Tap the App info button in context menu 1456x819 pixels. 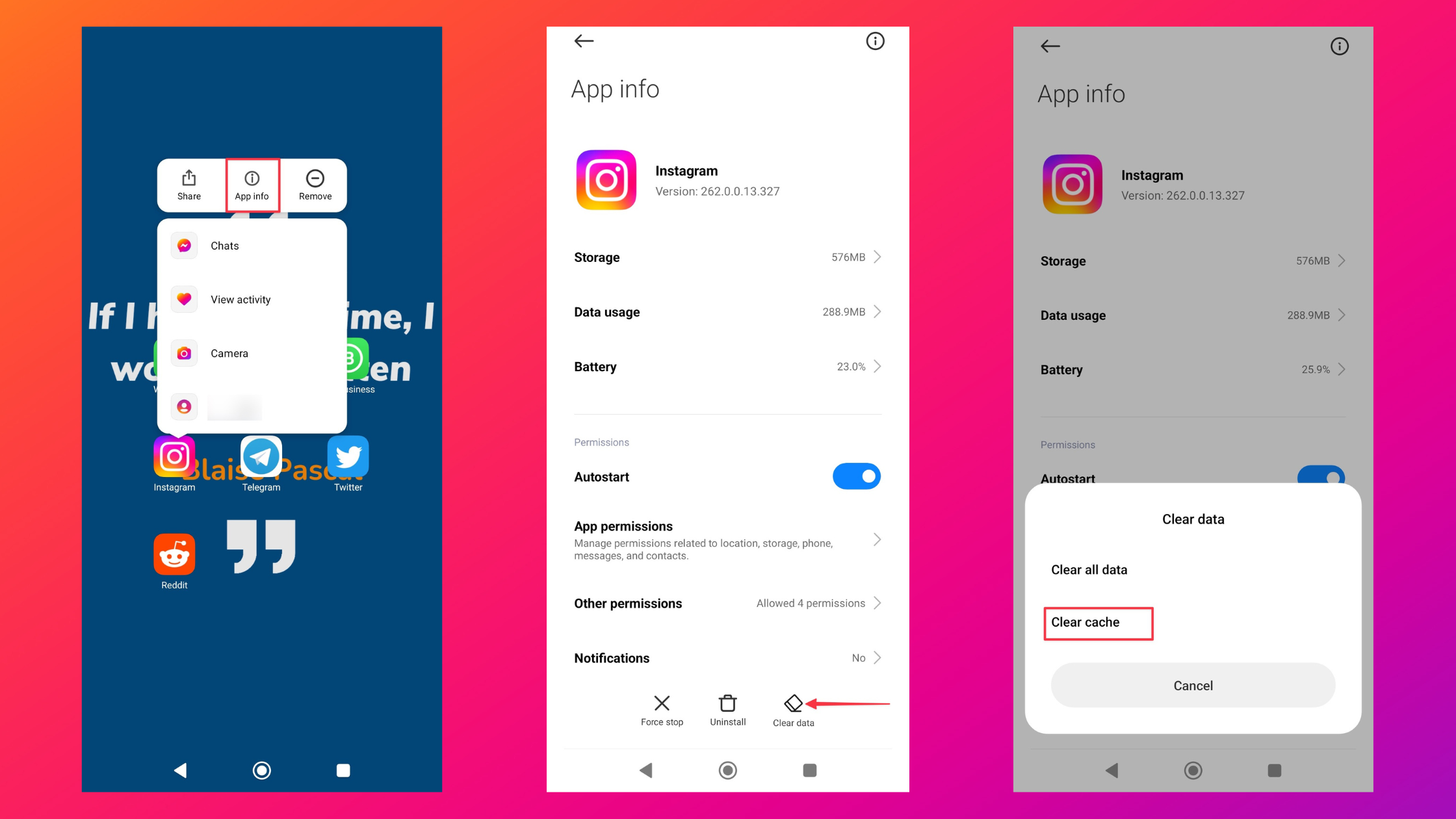pos(251,184)
